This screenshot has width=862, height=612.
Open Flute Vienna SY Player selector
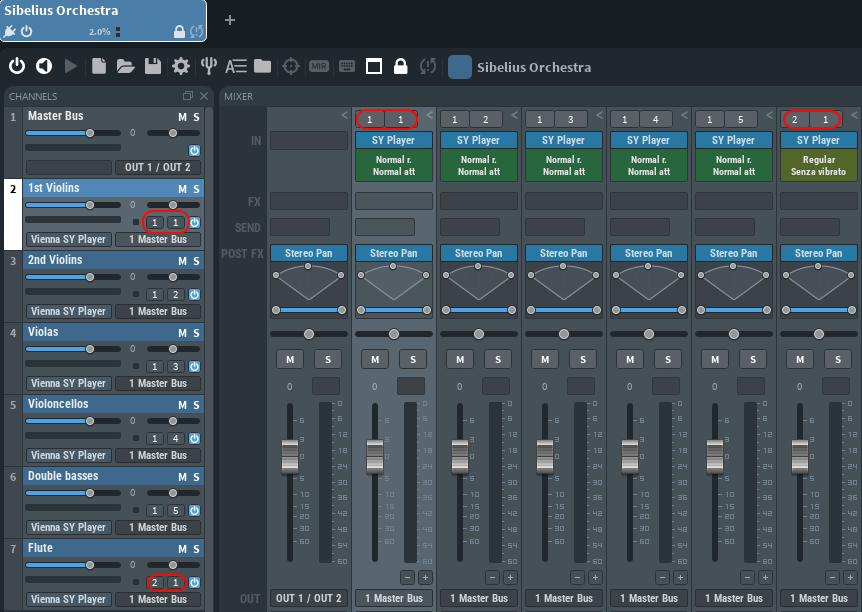(x=69, y=599)
